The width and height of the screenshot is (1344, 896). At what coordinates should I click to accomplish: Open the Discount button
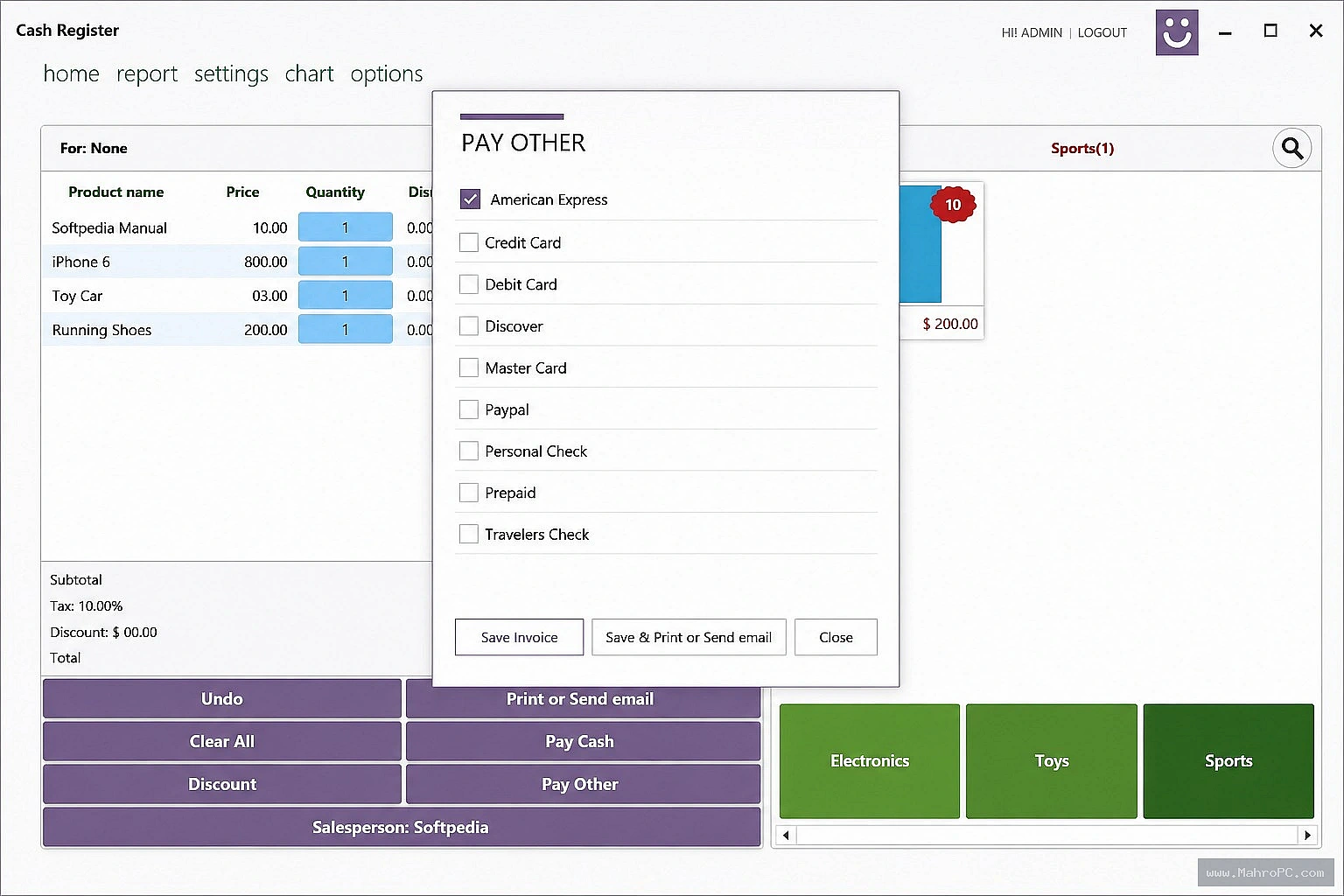(222, 784)
